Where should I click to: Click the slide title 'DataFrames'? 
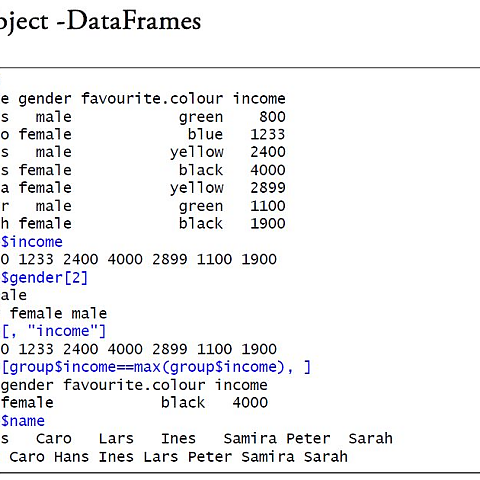134,21
